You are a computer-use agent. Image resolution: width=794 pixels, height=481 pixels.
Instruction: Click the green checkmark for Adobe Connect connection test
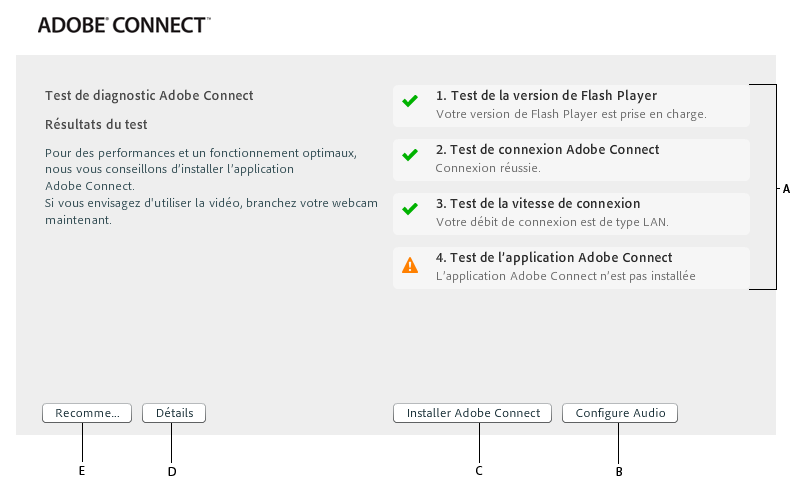coord(410,155)
